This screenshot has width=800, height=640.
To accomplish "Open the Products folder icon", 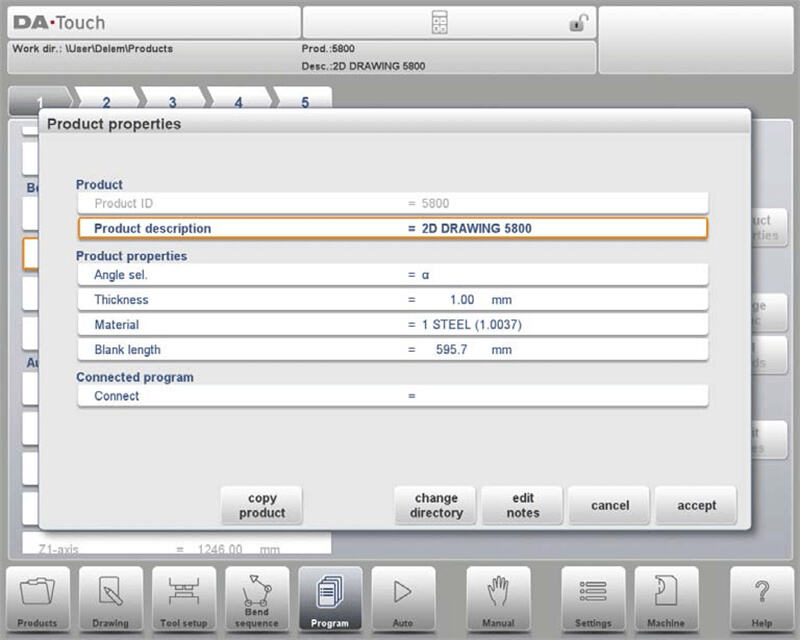I will tap(37, 598).
